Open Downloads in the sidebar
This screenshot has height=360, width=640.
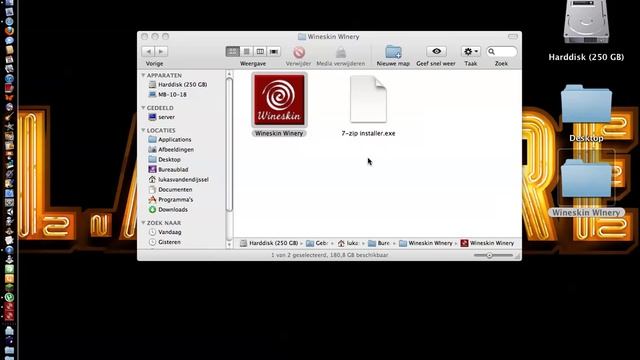(168, 209)
